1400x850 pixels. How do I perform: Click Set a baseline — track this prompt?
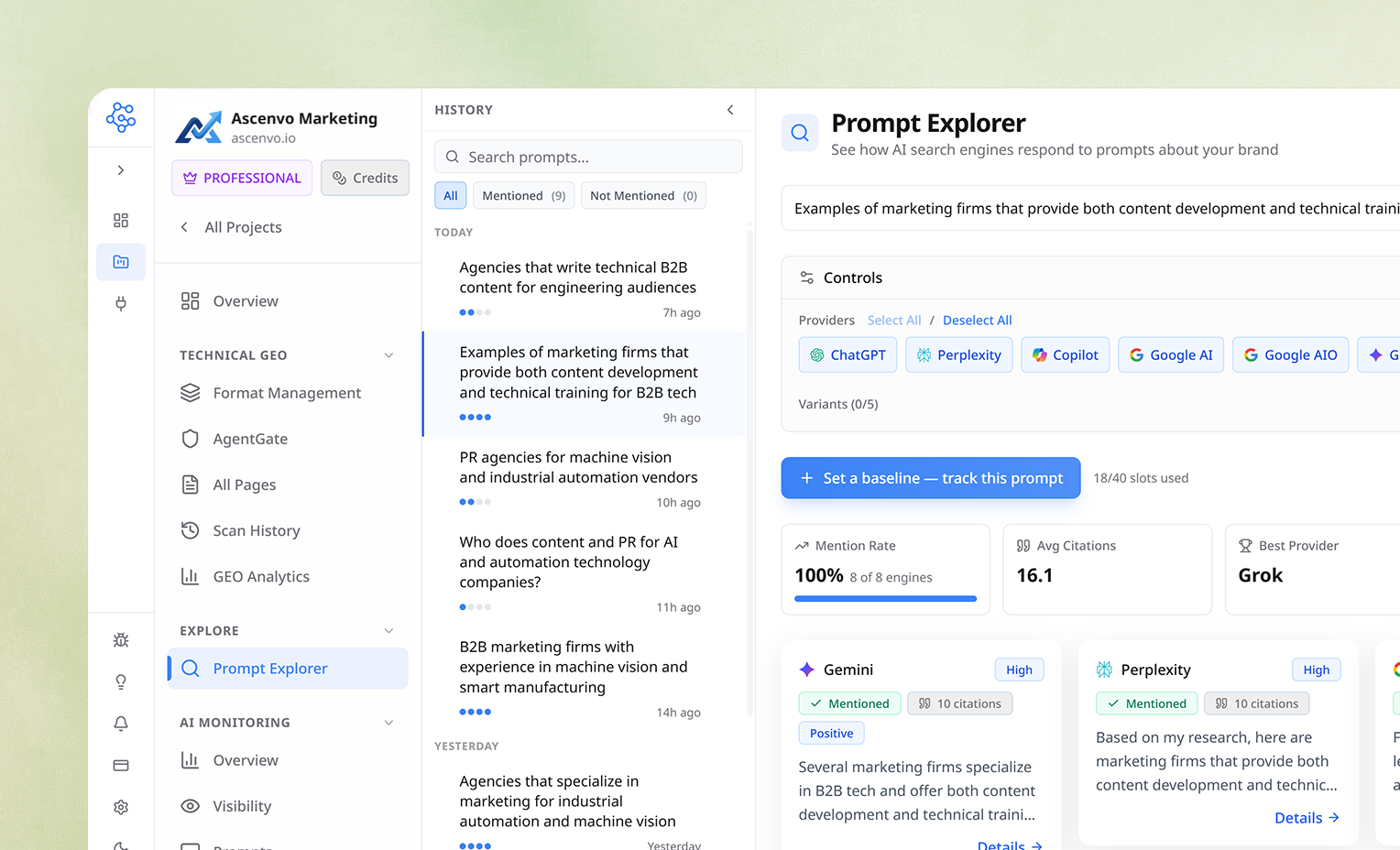tap(931, 478)
